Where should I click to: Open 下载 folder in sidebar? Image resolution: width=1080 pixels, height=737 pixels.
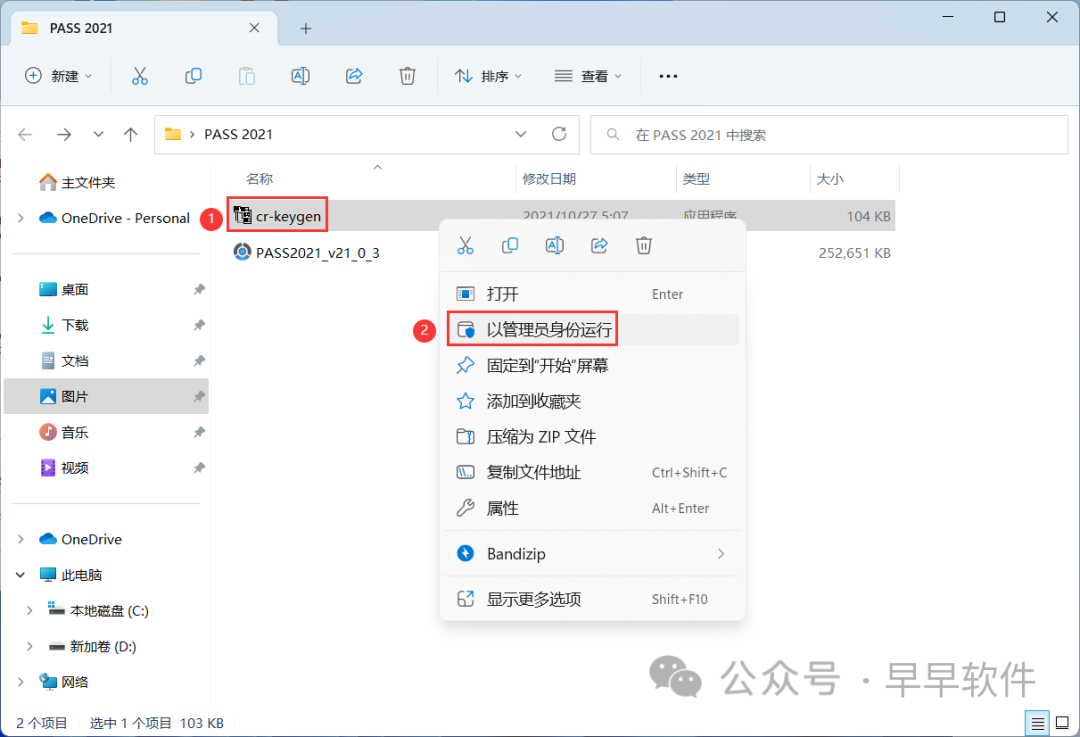click(x=75, y=325)
